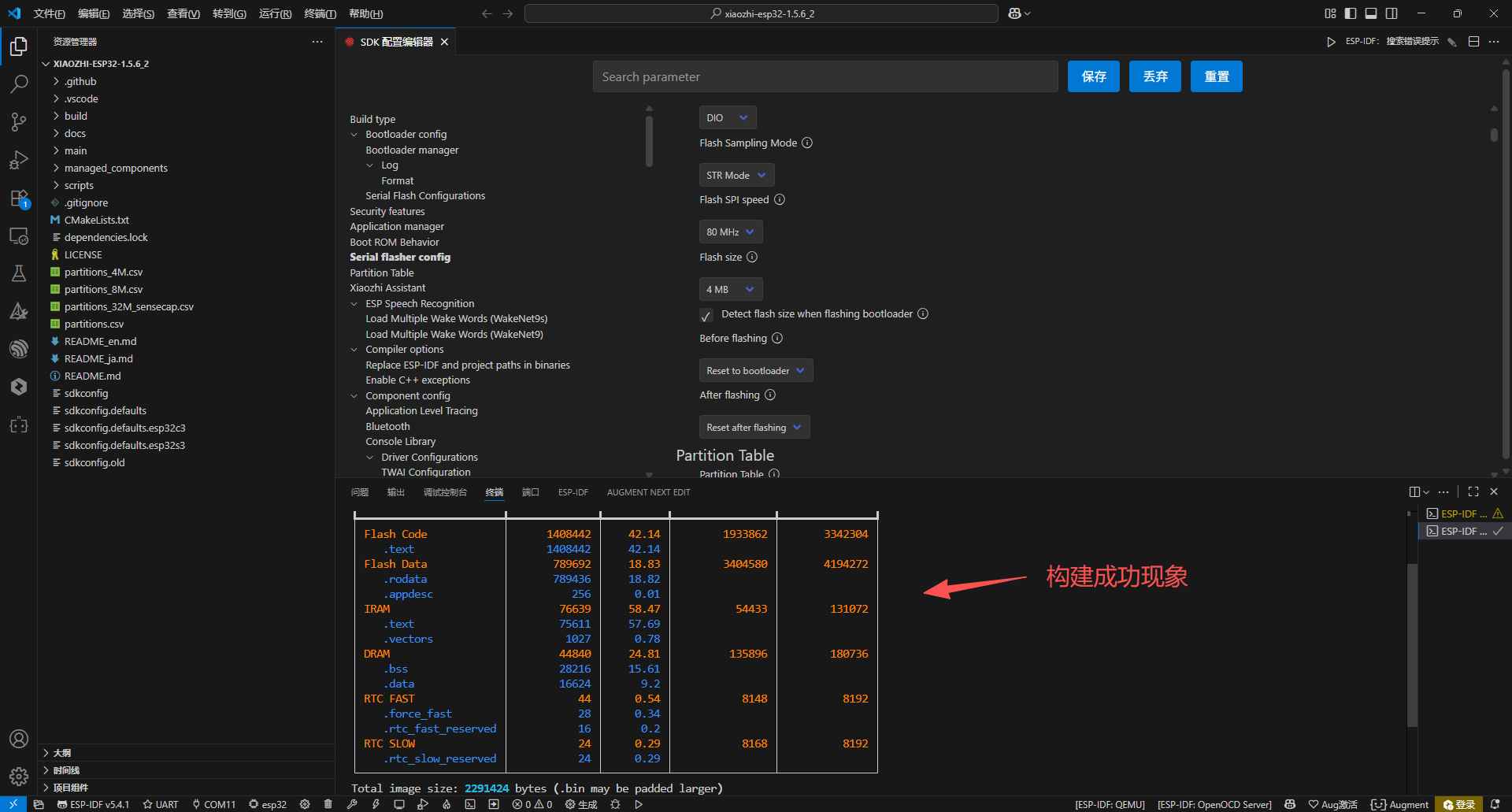Toggle primary sidebar layout icon
The image size is (1512, 812).
(1351, 13)
